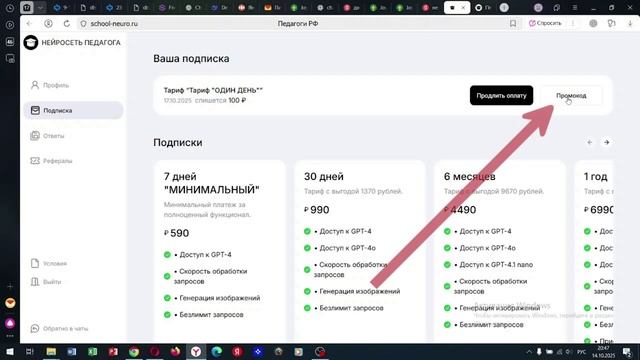Screen dimensions: 640x360
Task: Open Microsoft Edge from the taskbar
Action: coord(217,351)
